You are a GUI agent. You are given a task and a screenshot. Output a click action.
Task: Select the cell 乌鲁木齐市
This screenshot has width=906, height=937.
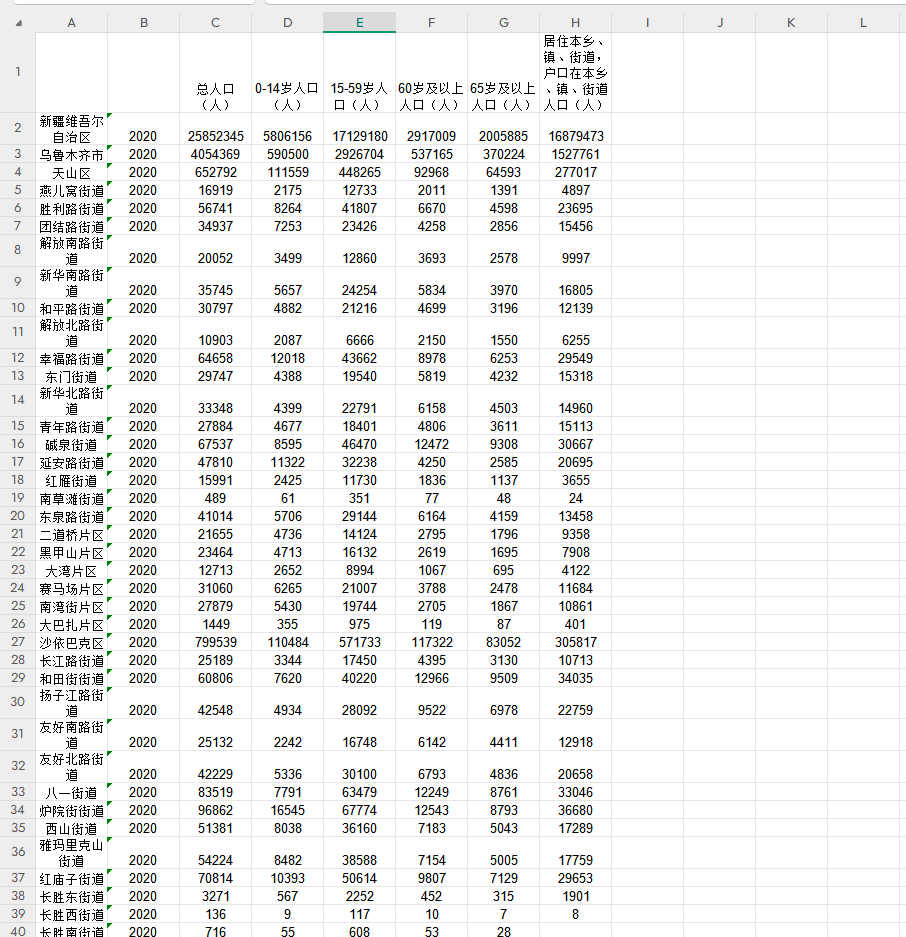(72, 154)
